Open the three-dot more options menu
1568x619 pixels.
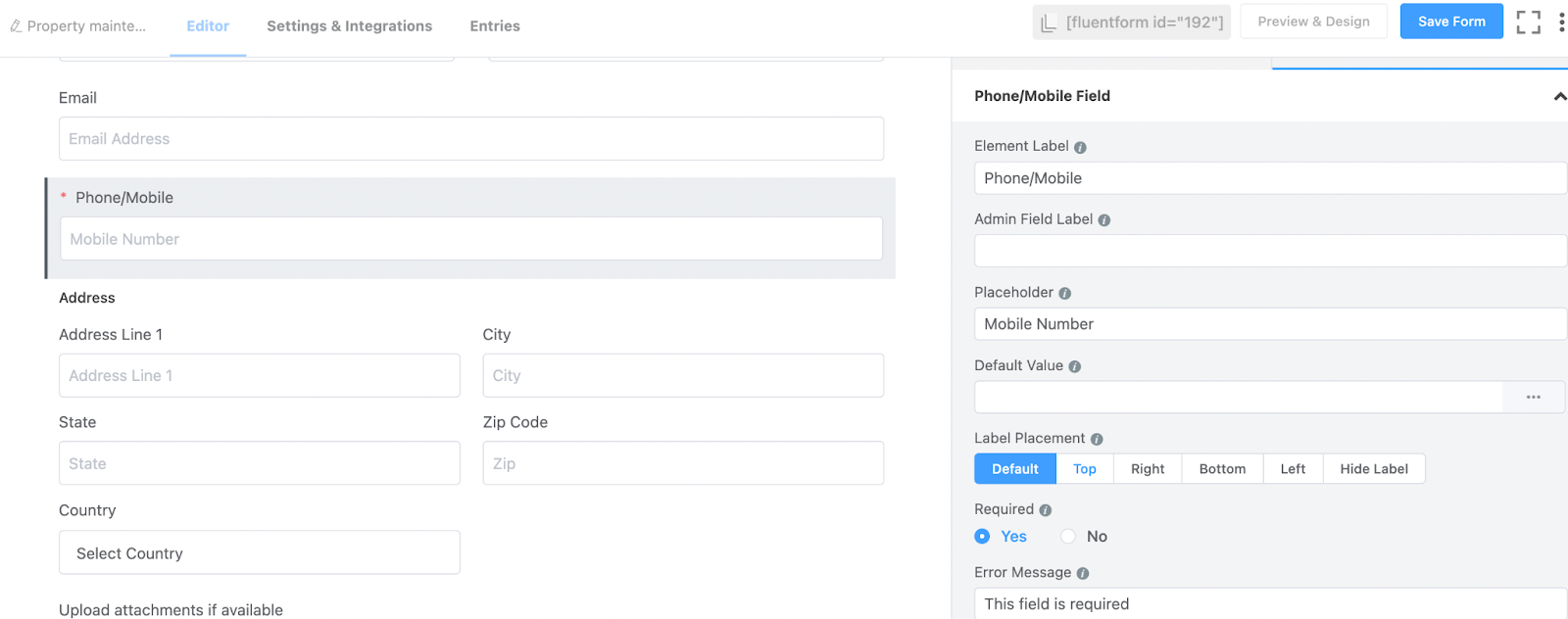point(1561,23)
